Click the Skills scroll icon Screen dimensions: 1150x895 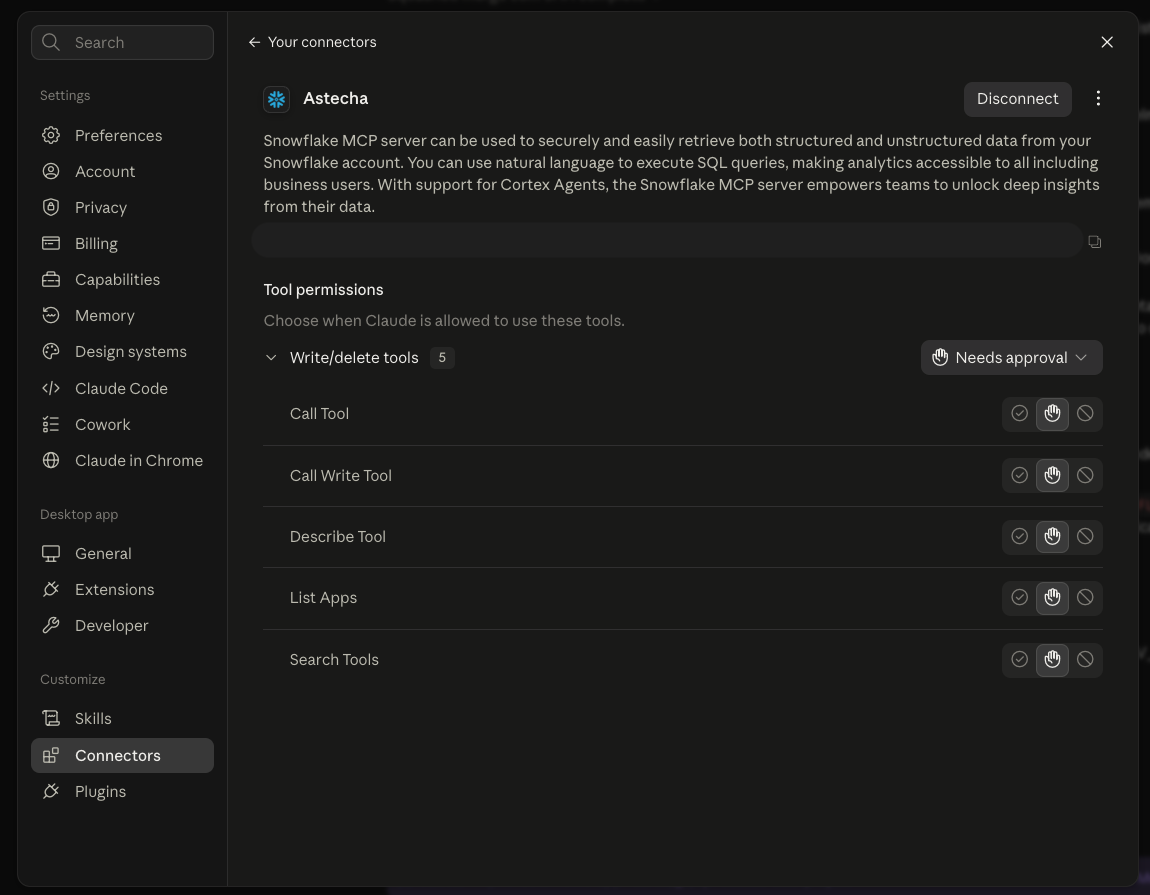51,718
